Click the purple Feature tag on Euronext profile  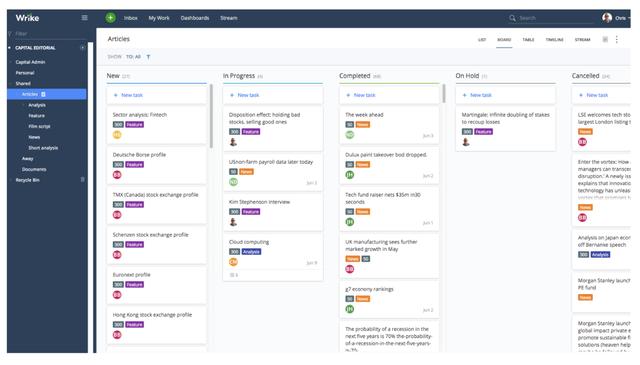tap(134, 285)
